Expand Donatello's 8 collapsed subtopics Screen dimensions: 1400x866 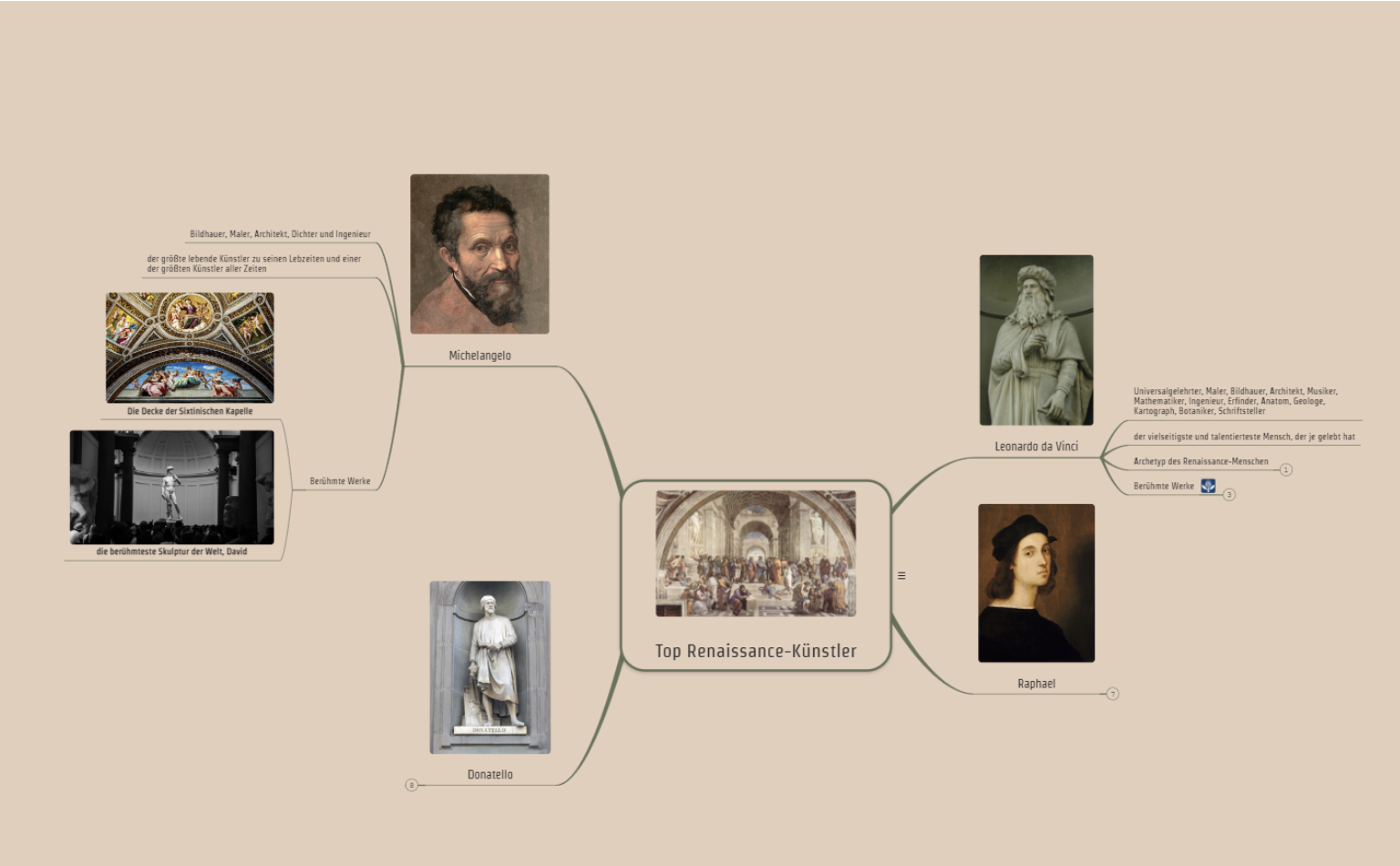coord(411,785)
